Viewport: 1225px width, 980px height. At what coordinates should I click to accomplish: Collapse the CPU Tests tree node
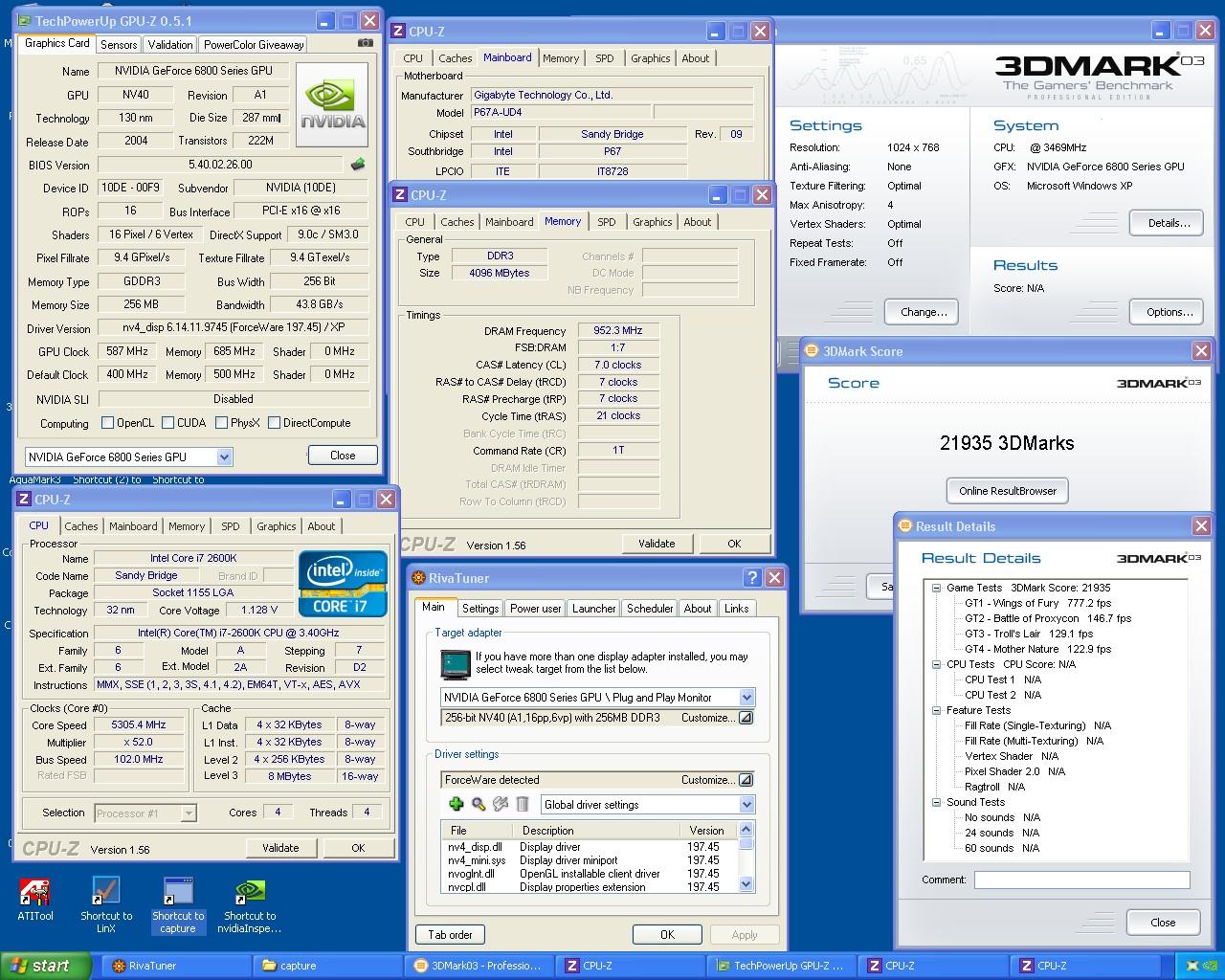click(x=936, y=664)
